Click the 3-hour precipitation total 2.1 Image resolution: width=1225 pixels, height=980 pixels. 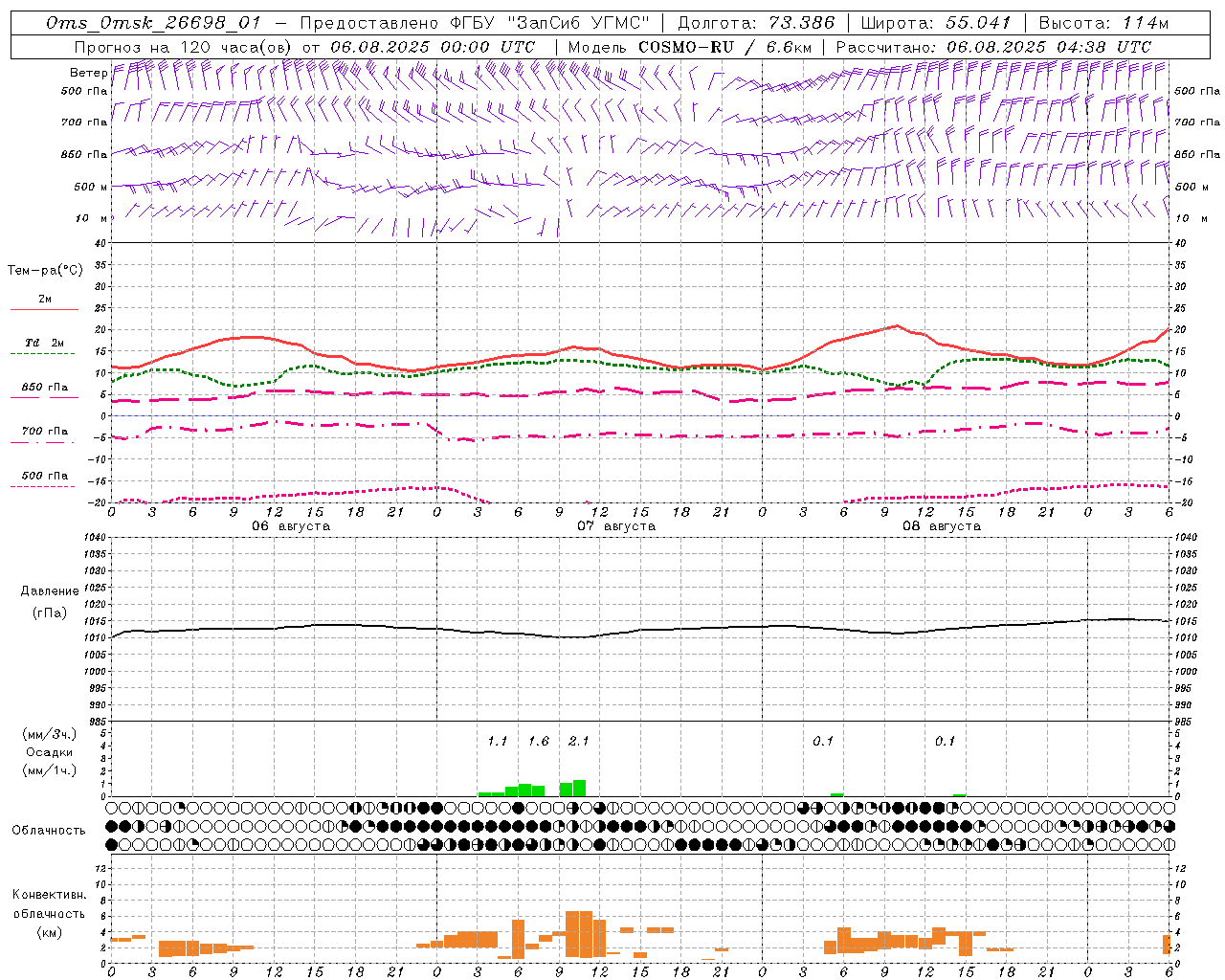pyautogui.click(x=579, y=742)
